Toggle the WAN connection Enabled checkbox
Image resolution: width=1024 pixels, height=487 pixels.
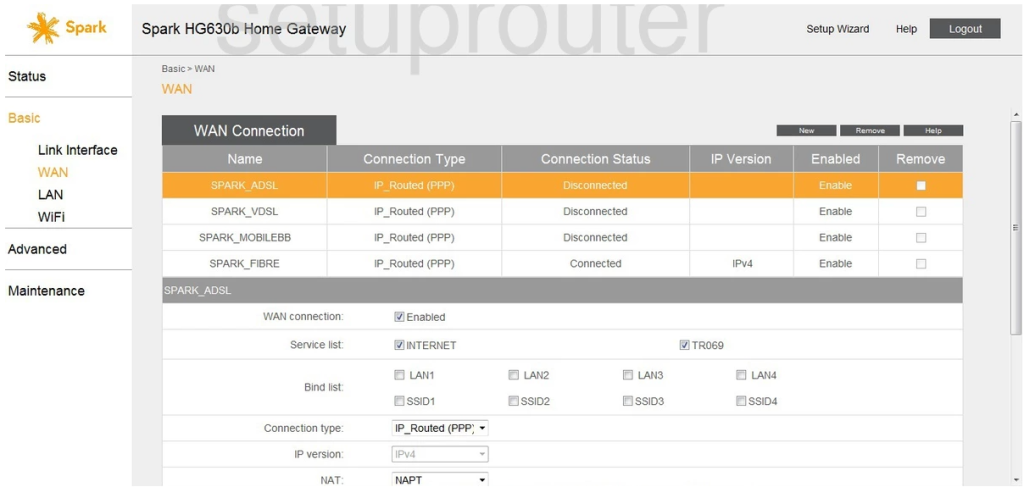(x=400, y=317)
